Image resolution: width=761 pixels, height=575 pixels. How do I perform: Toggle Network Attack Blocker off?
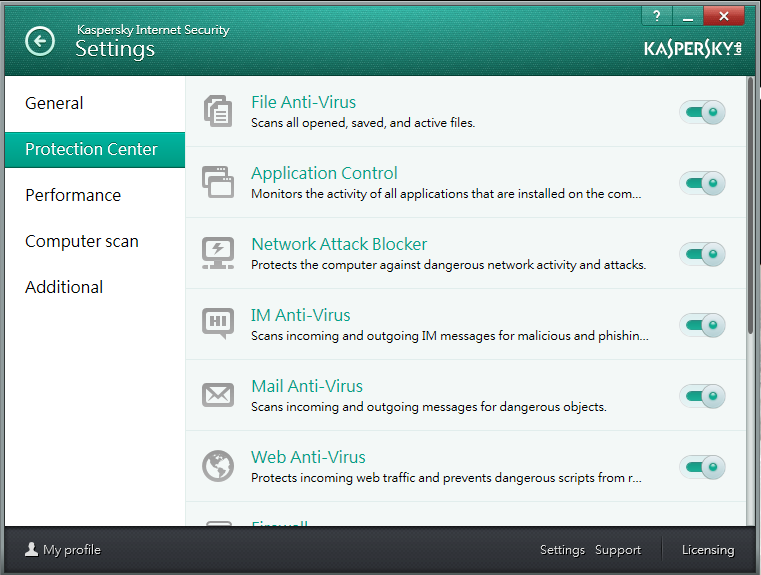702,254
